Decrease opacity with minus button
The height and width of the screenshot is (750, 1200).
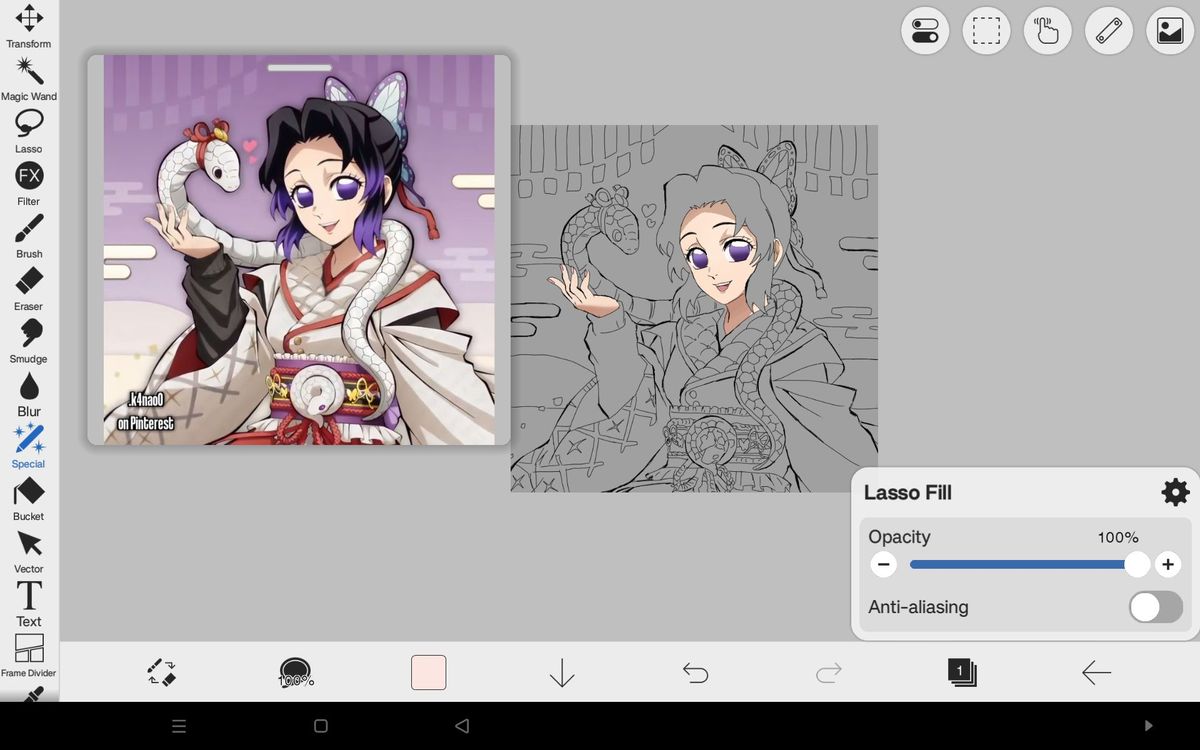883,565
